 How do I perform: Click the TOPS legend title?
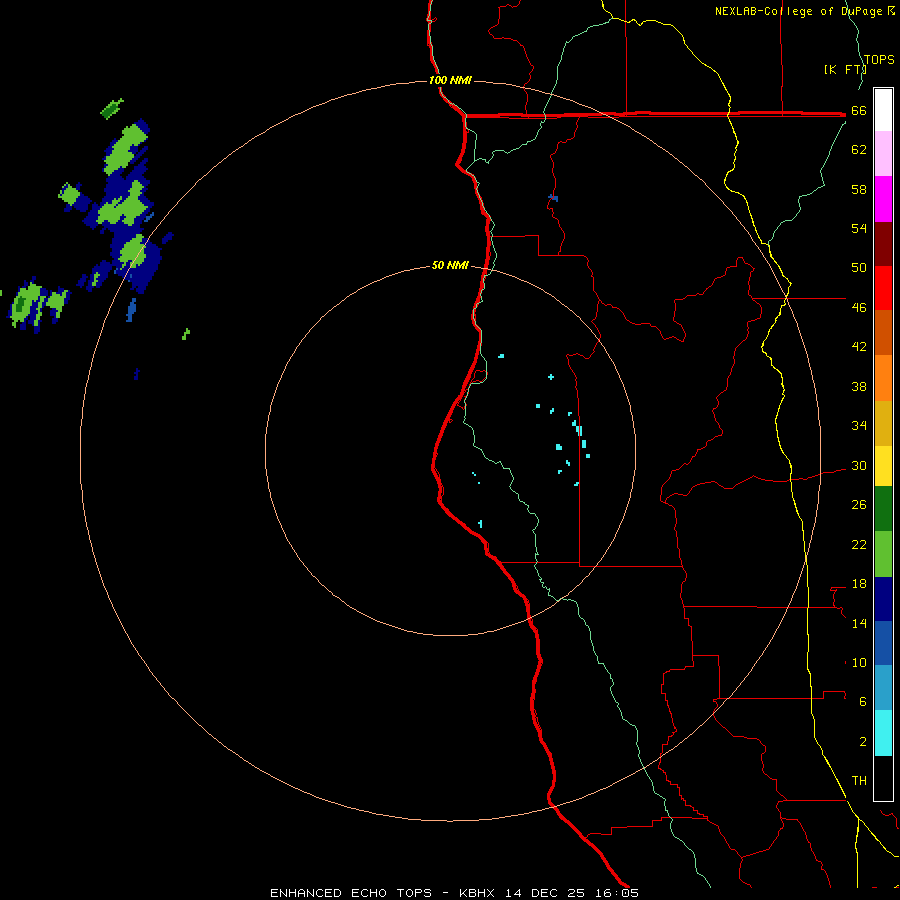pos(879,60)
